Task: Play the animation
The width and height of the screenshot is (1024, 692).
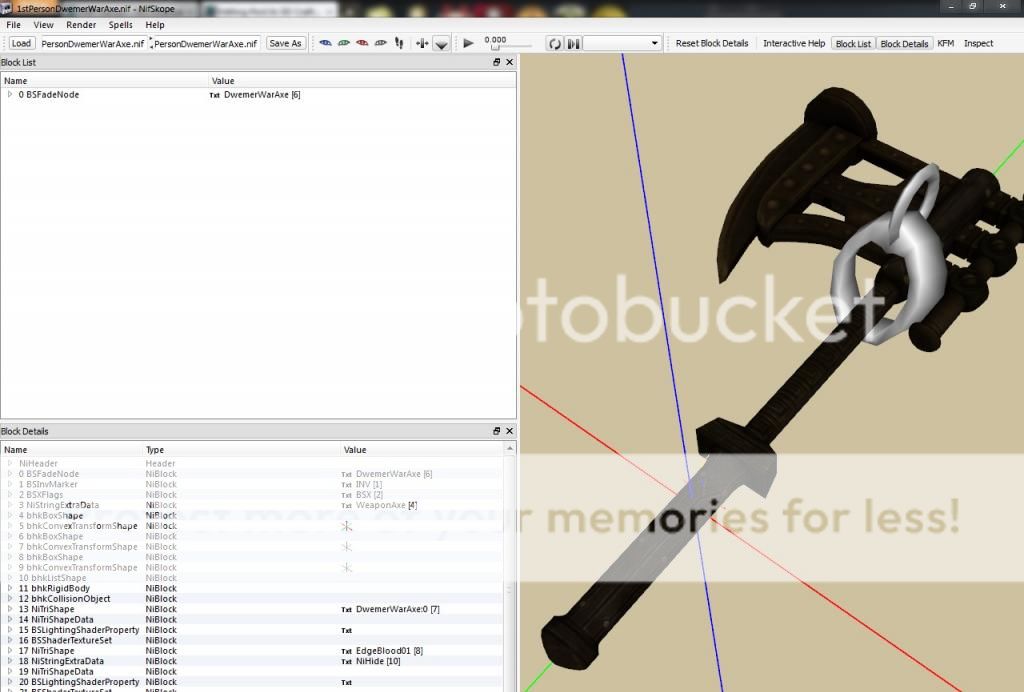Action: (468, 43)
